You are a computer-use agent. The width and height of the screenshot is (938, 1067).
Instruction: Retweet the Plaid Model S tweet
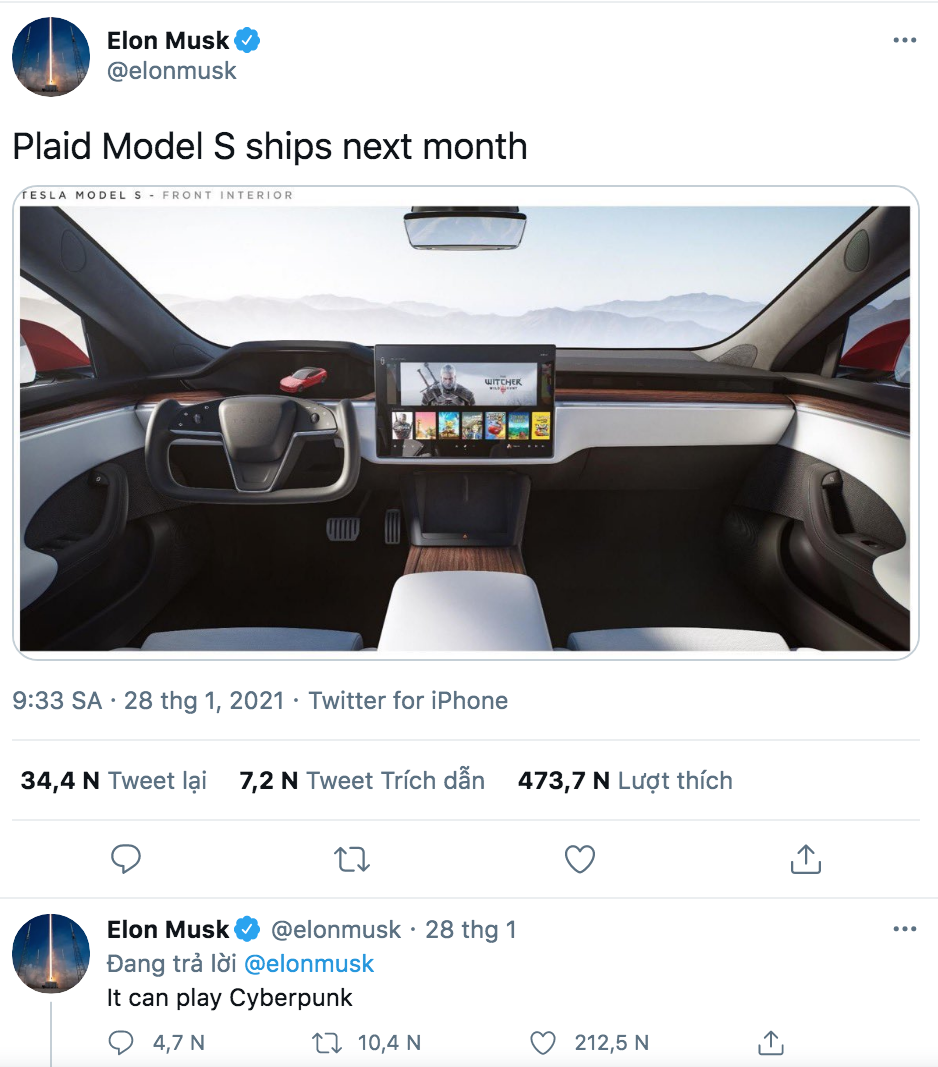351,858
